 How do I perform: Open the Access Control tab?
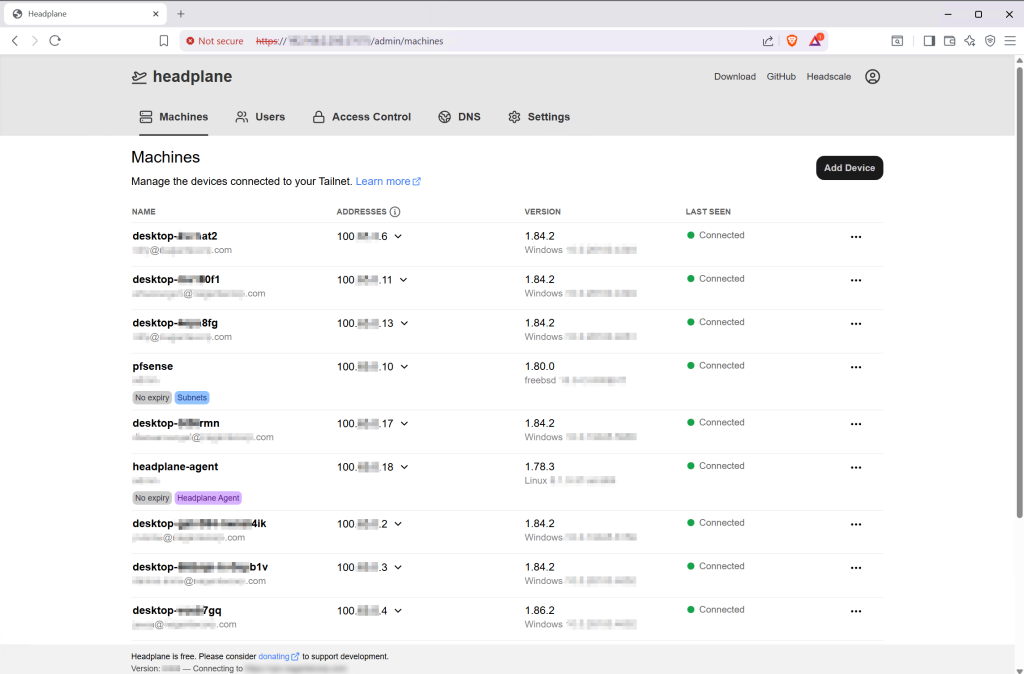(x=362, y=117)
